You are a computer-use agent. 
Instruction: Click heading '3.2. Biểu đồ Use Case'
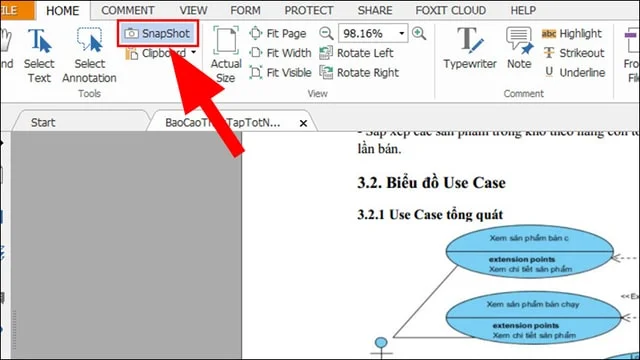(431, 183)
